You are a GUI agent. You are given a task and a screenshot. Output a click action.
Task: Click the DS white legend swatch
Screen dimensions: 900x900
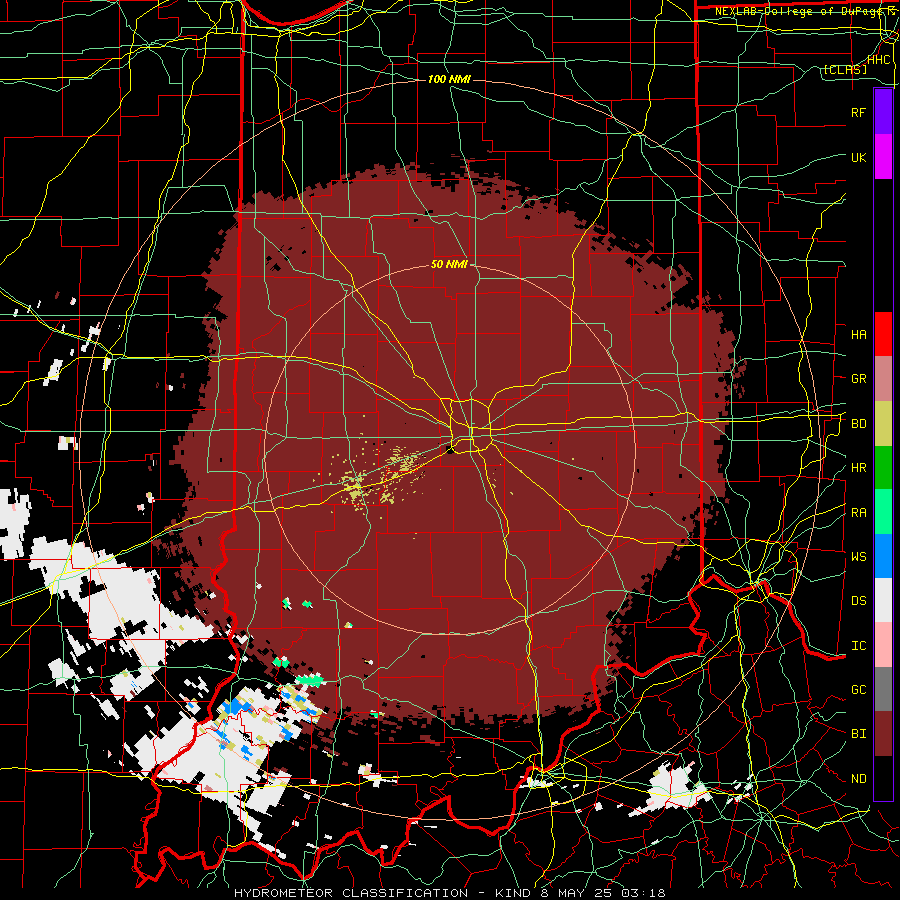[x=883, y=600]
